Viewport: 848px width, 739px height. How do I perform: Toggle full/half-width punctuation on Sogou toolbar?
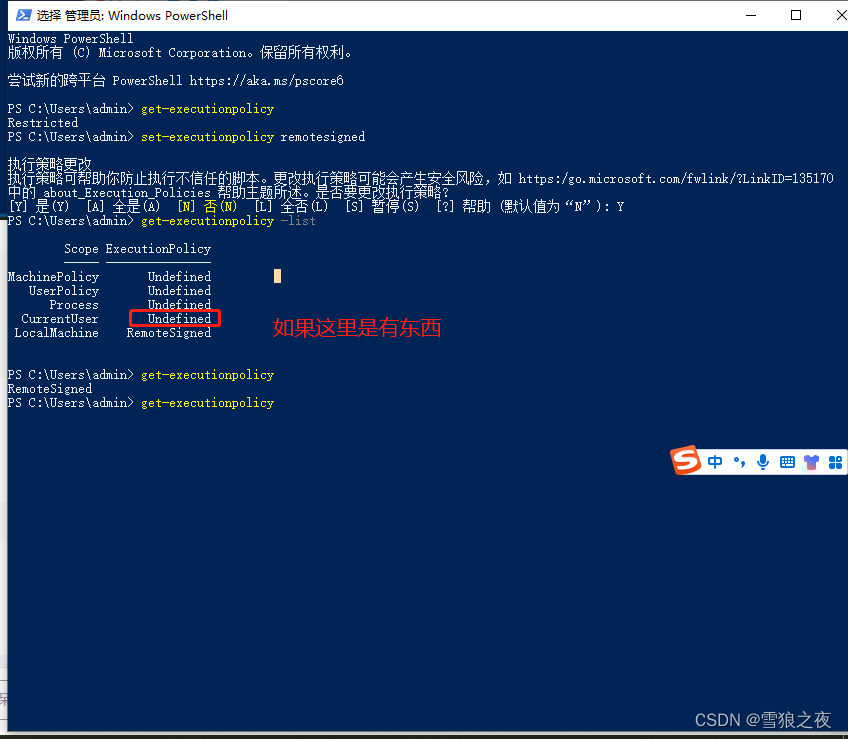coord(738,461)
